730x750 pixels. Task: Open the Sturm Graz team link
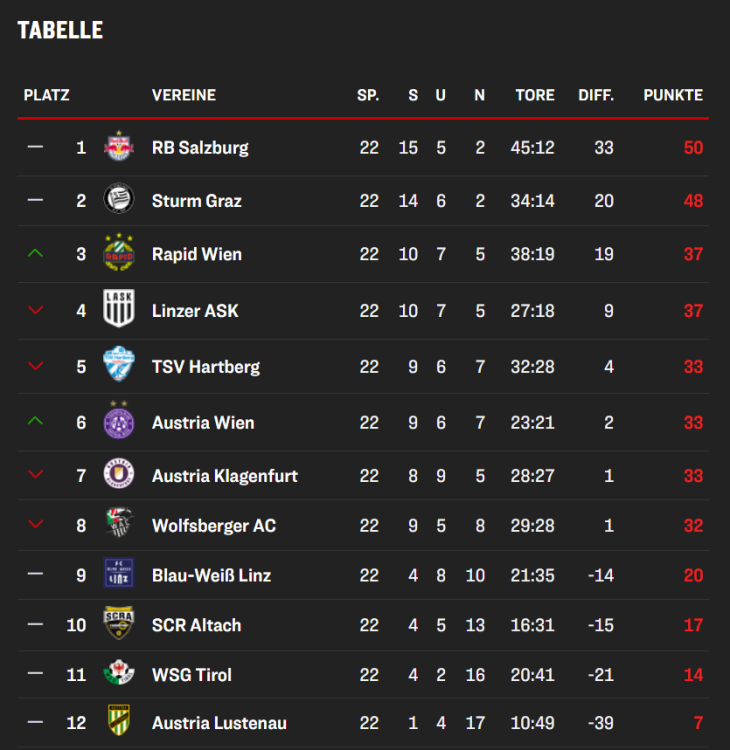[x=197, y=200]
